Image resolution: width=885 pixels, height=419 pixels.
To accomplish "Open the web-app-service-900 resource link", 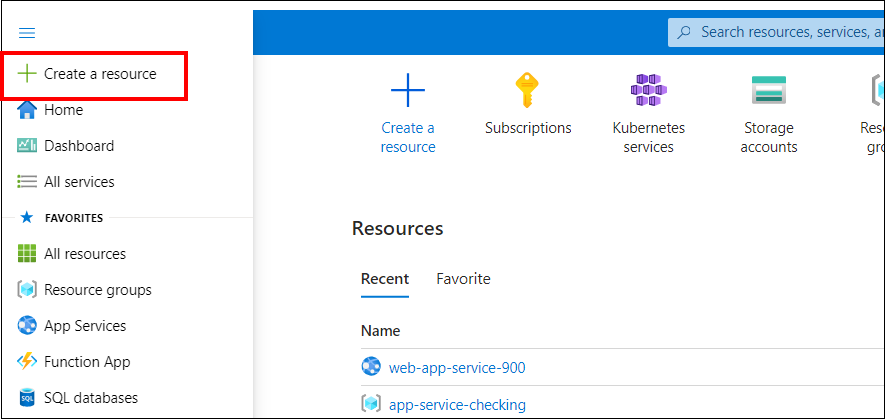I will point(457,368).
